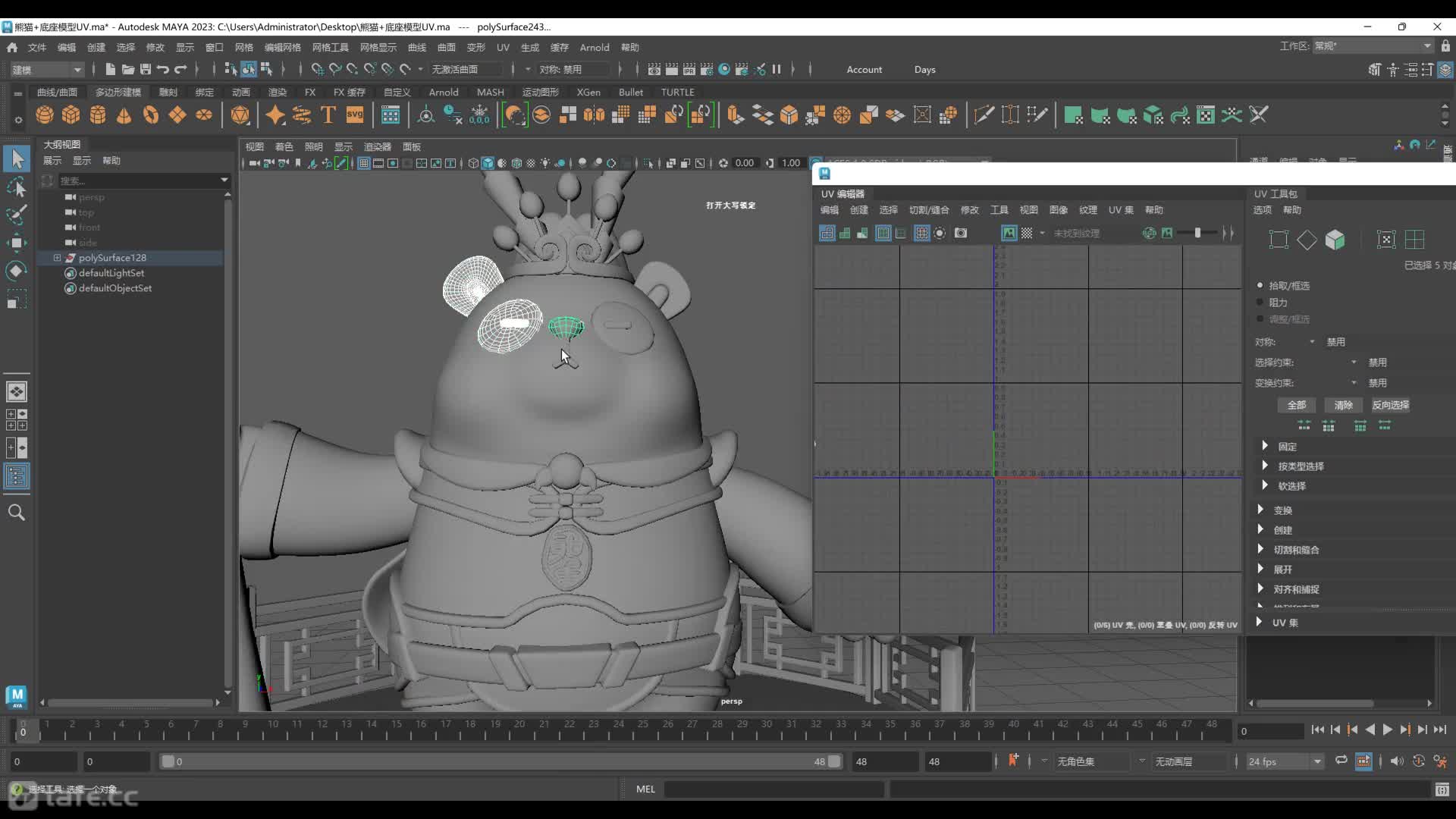Select the 拾取/框选 radio option
The width and height of the screenshot is (1456, 819).
1260,286
